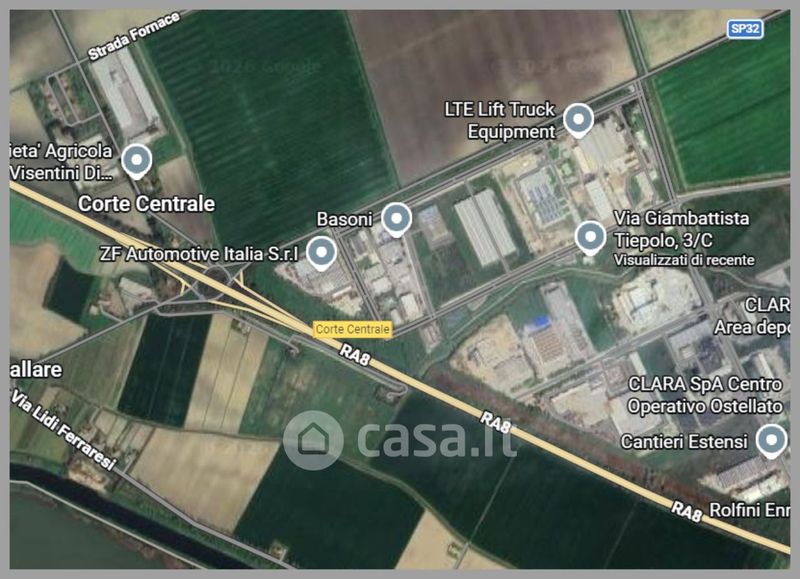Click the casa.it house logo watermark

[313, 440]
